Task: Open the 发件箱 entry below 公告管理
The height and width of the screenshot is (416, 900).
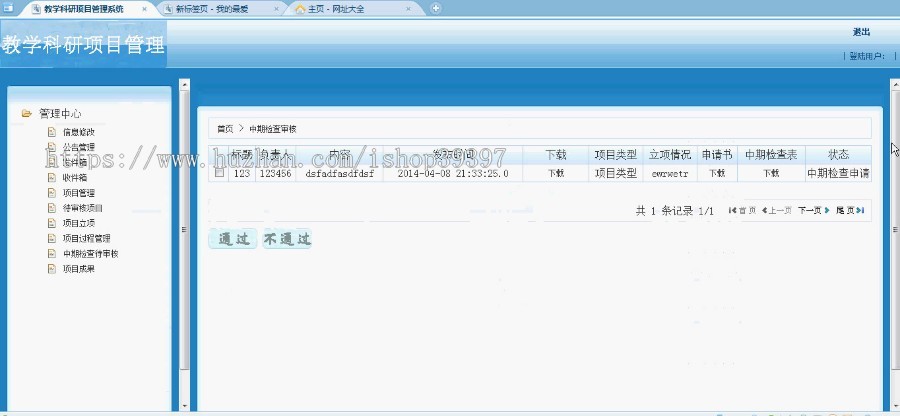Action: (75, 162)
